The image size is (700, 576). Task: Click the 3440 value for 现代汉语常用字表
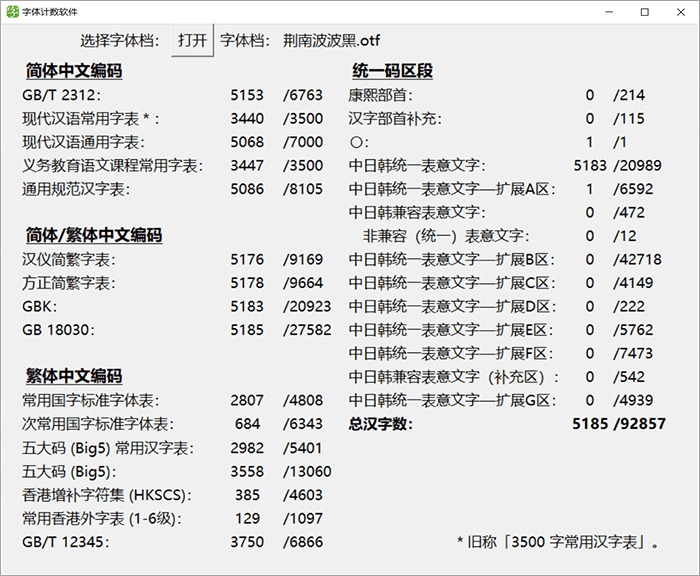247,119
